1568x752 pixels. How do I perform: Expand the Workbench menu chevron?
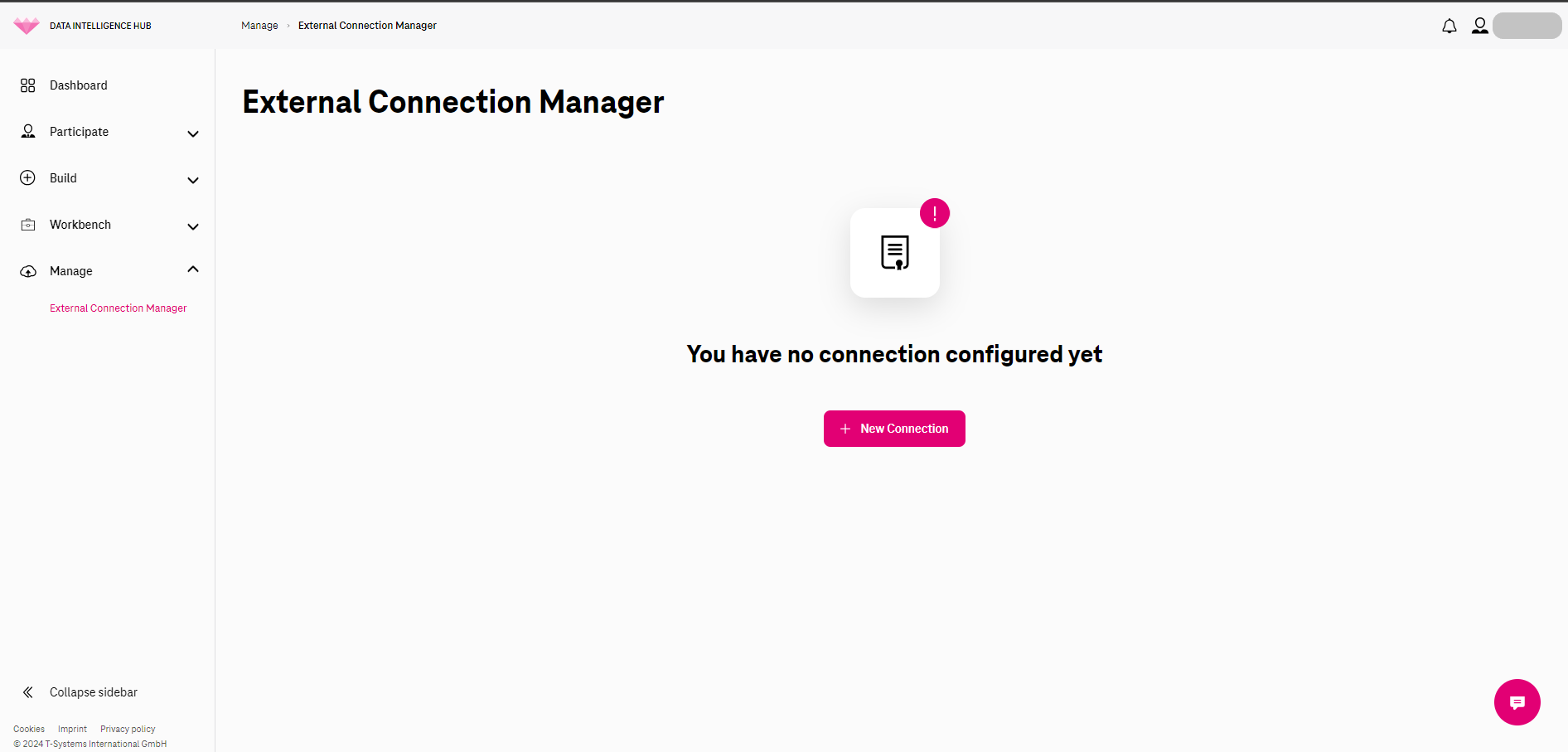click(x=193, y=226)
